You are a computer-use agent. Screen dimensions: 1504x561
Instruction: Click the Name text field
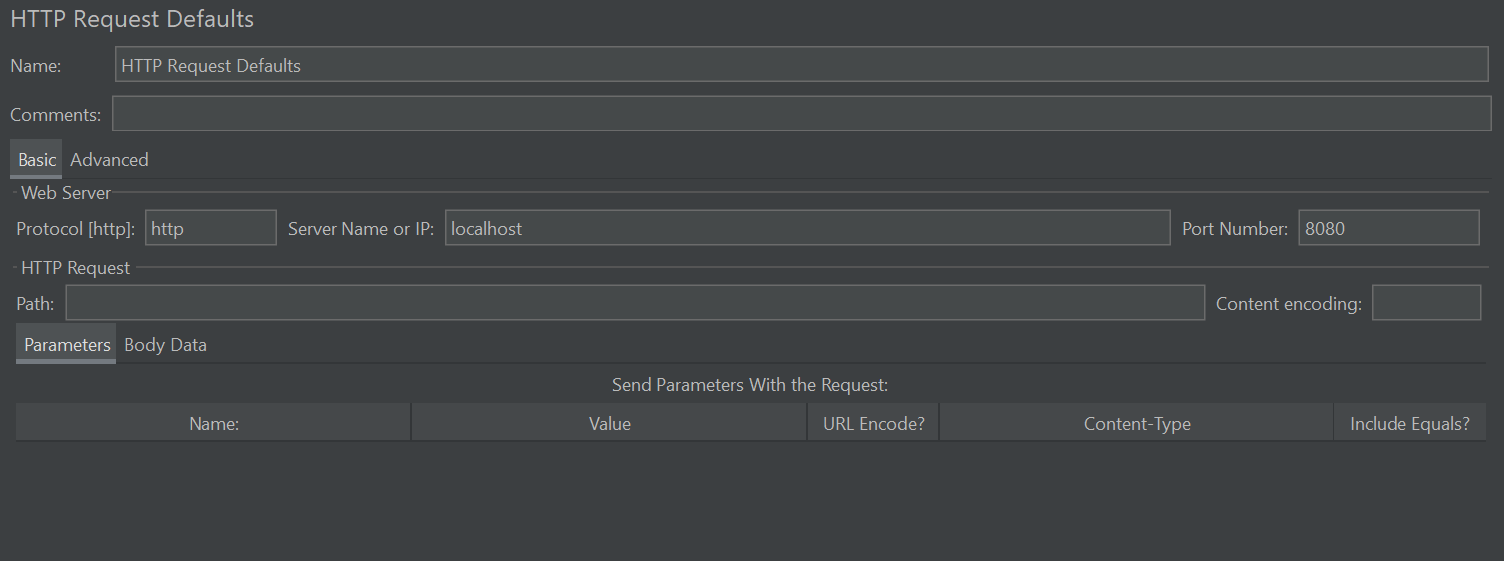pos(801,65)
